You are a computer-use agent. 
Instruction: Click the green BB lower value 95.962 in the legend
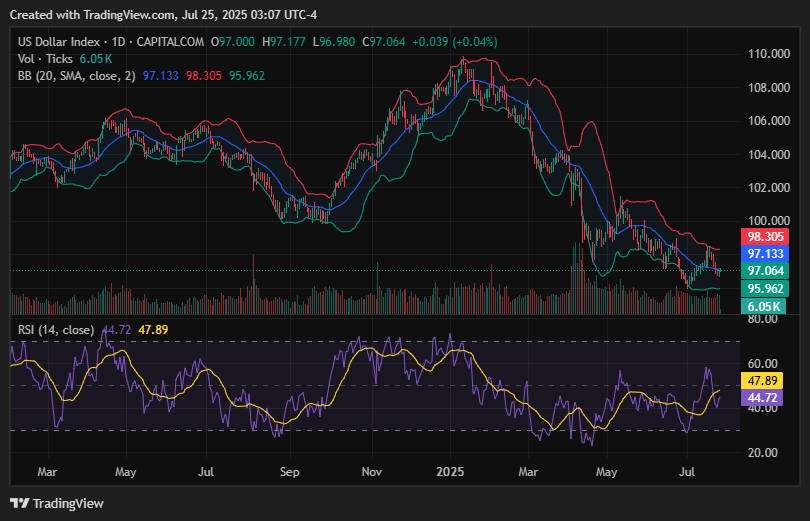(x=246, y=76)
